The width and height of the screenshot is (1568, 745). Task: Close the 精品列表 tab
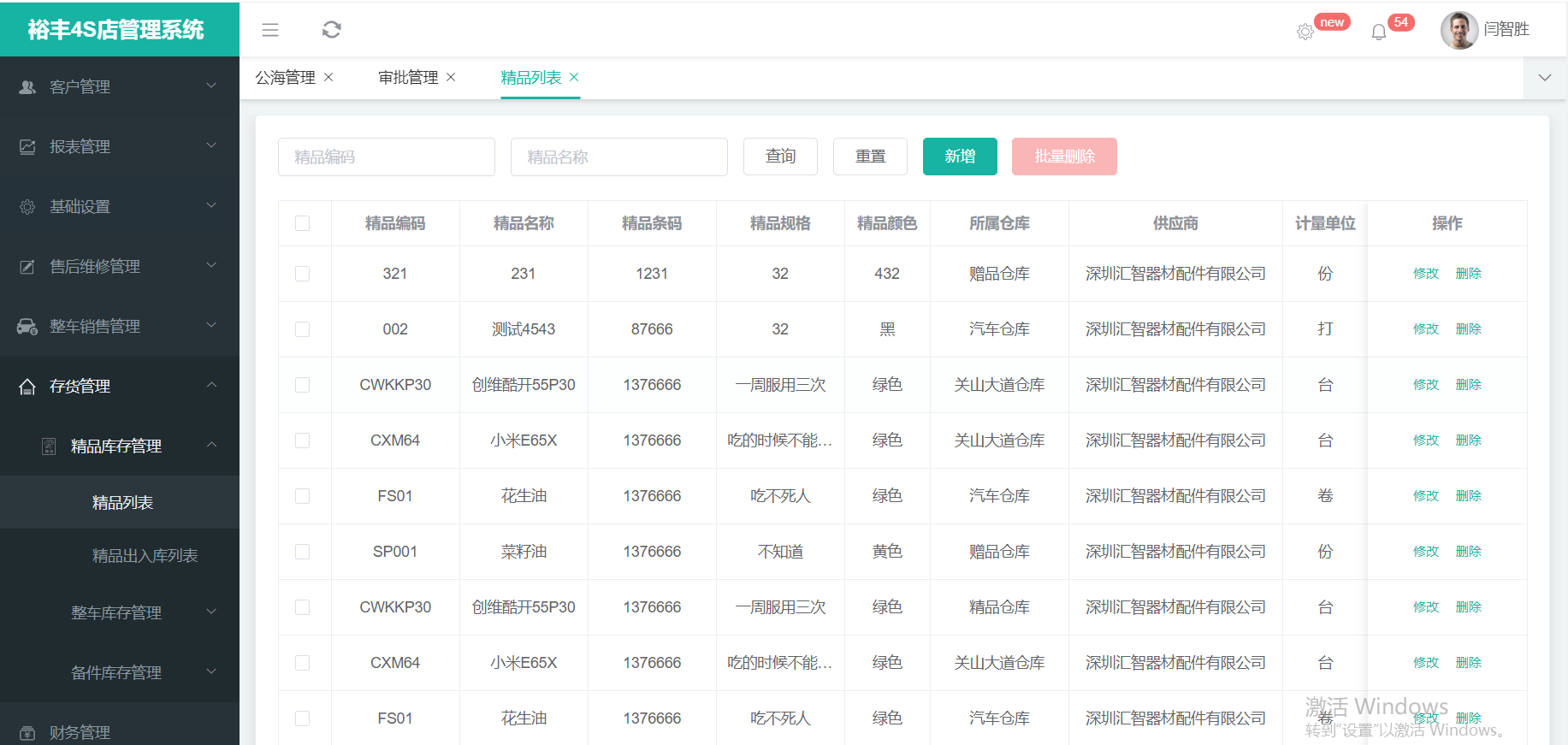574,77
